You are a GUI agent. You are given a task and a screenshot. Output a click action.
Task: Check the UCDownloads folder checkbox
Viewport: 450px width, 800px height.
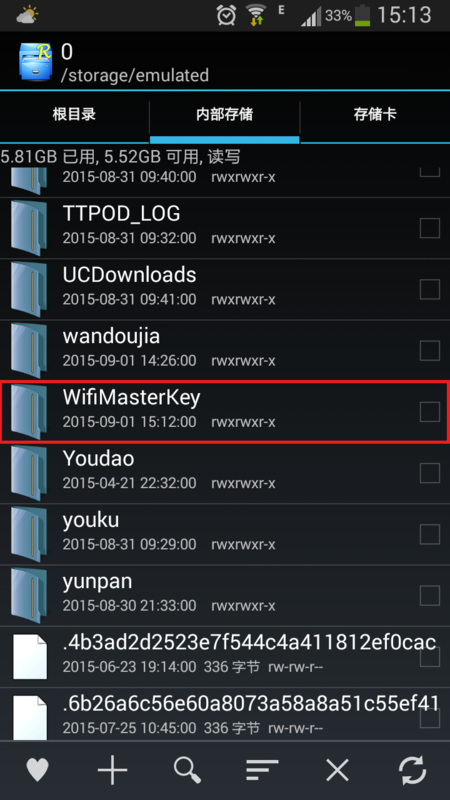[430, 289]
